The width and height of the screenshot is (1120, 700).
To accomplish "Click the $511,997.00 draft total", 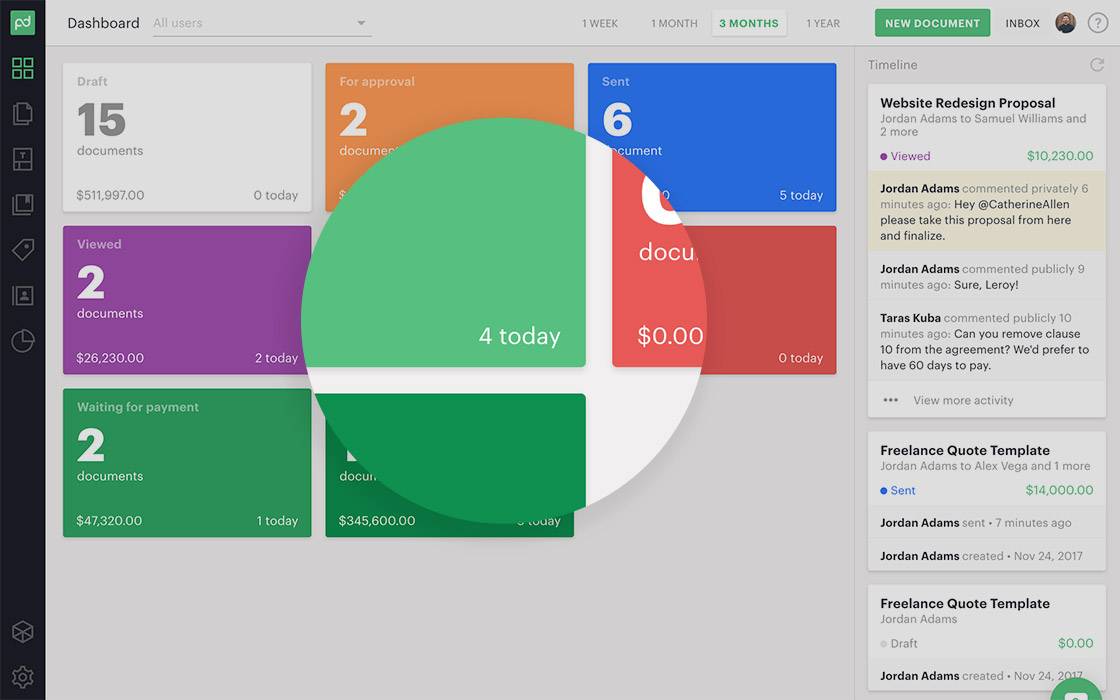I will [x=110, y=195].
